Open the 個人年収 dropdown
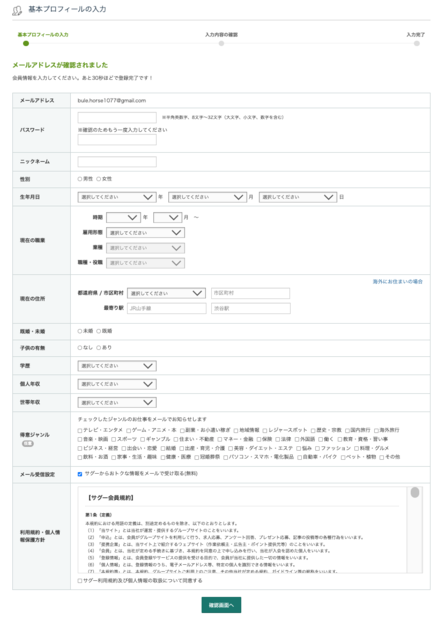The image size is (445, 628). [x=117, y=384]
